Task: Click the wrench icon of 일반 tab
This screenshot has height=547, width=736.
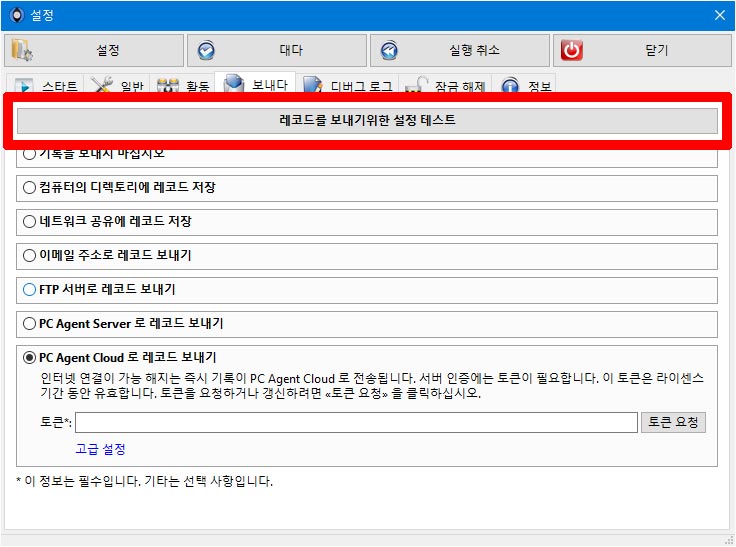Action: click(x=101, y=85)
